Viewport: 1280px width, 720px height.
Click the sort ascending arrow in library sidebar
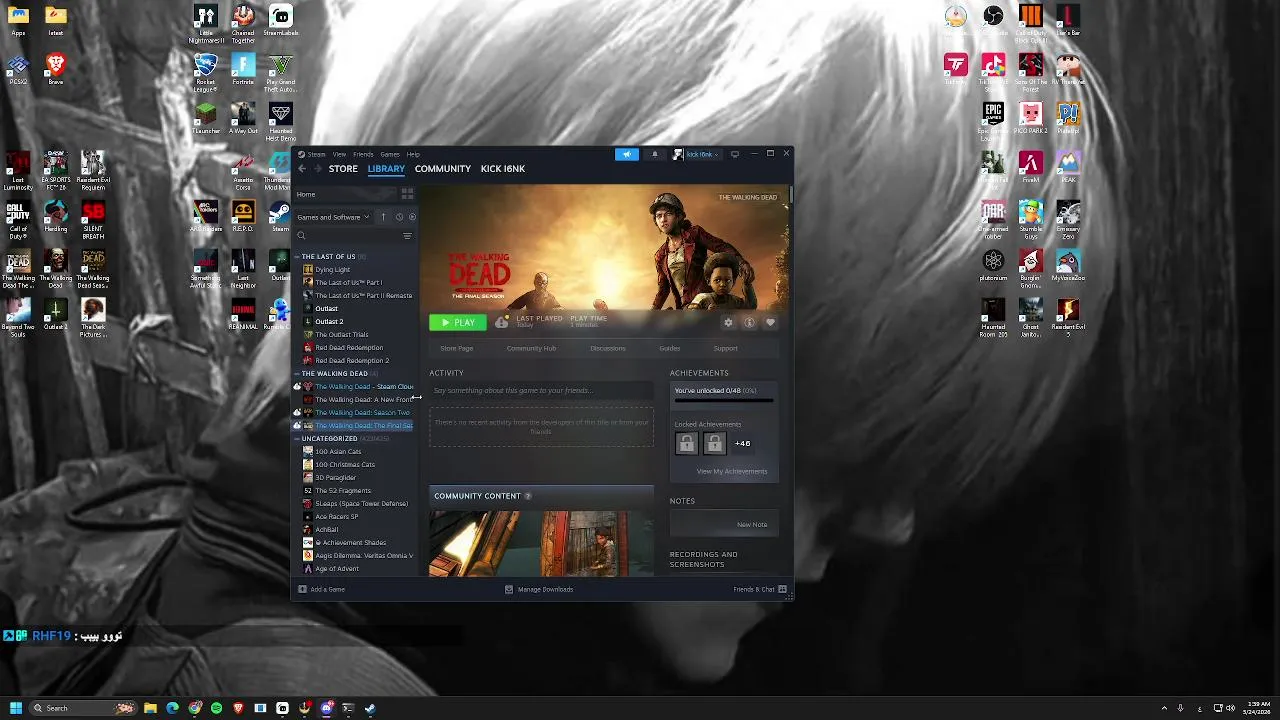pos(383,217)
